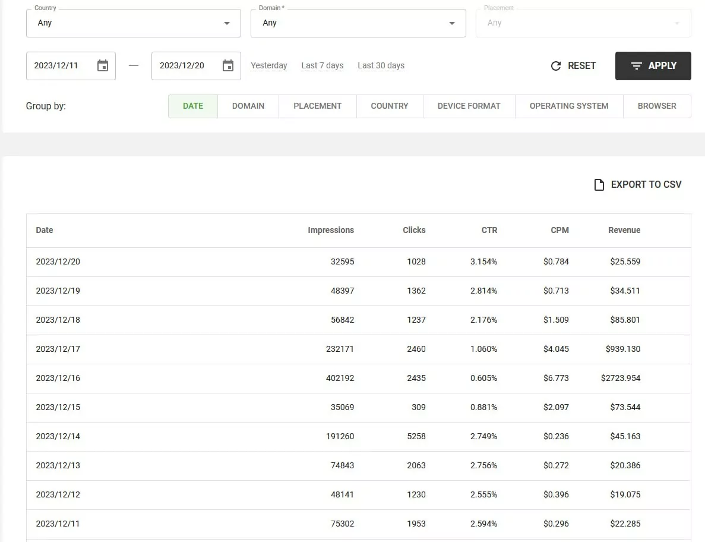Expand the Country dropdown arrow
Screen dimensions: 705x542
pyautogui.click(x=227, y=23)
